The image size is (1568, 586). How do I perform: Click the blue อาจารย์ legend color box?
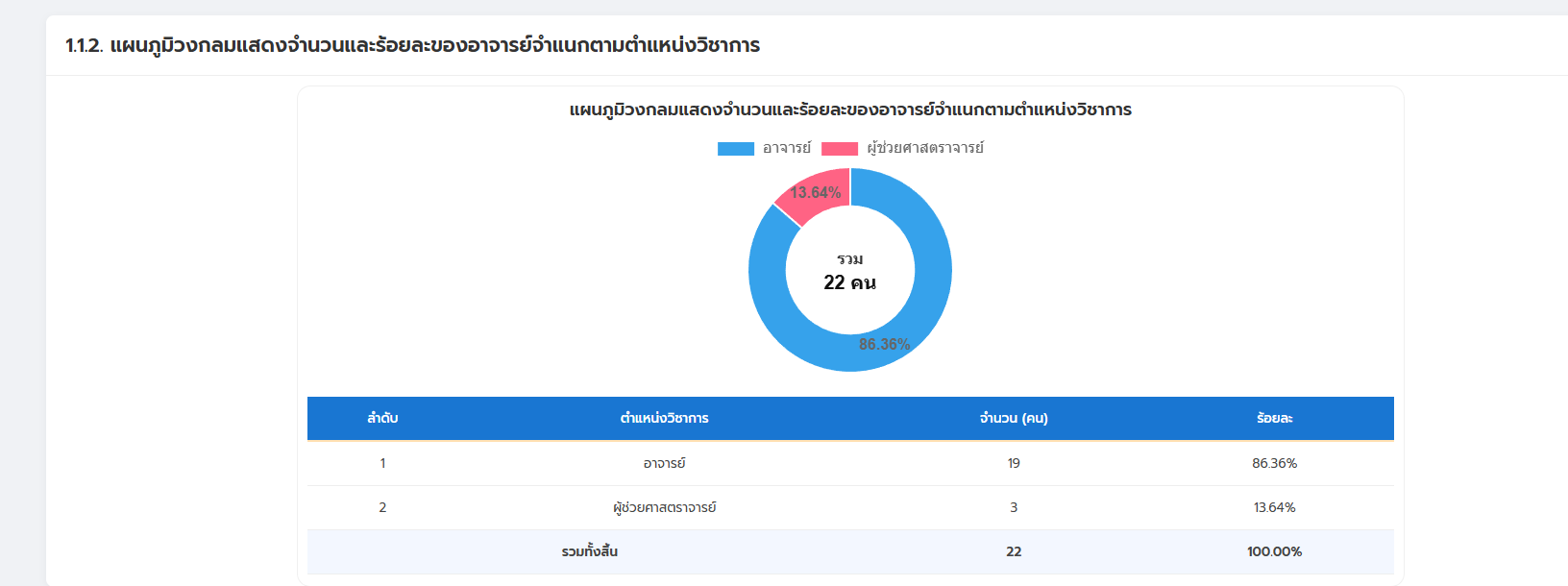pos(735,149)
